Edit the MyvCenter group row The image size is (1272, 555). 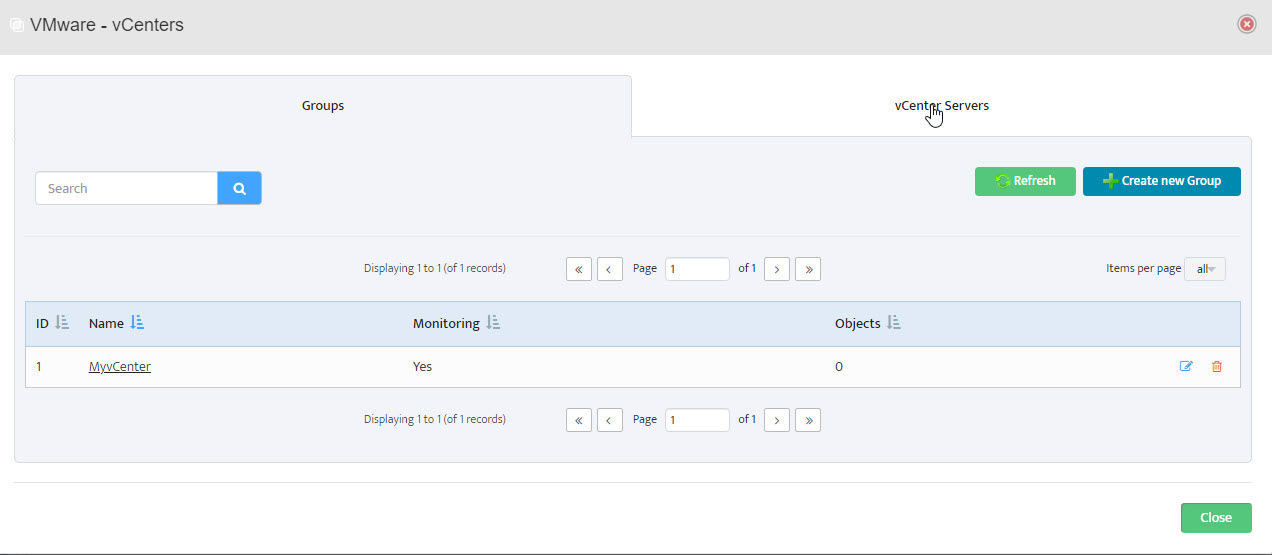1186,367
